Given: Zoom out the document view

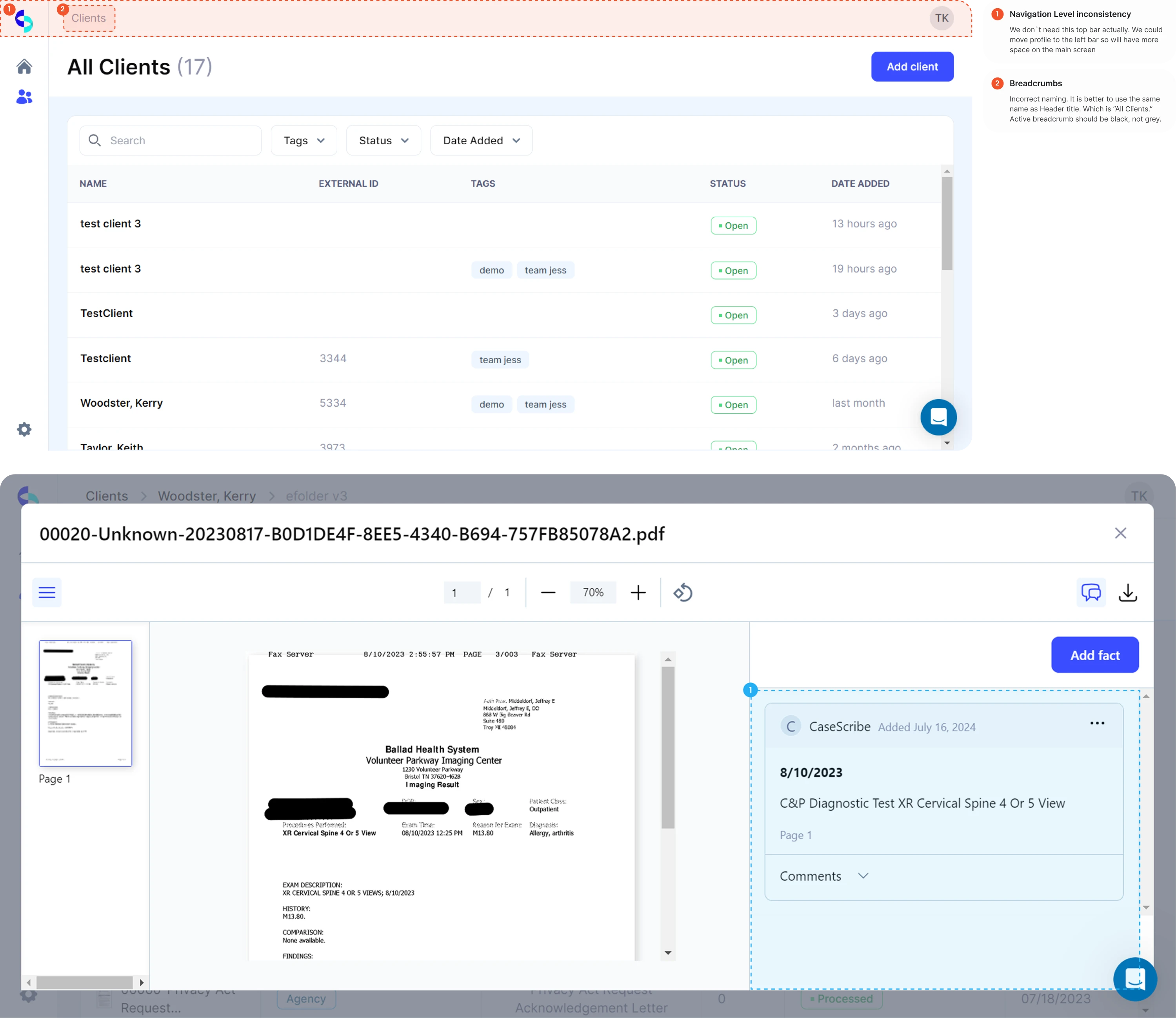Looking at the screenshot, I should [548, 592].
